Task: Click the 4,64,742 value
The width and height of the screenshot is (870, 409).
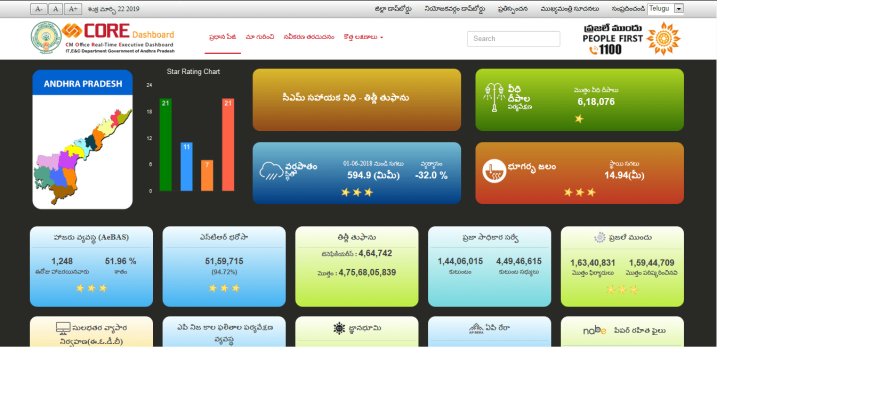Action: coord(375,253)
